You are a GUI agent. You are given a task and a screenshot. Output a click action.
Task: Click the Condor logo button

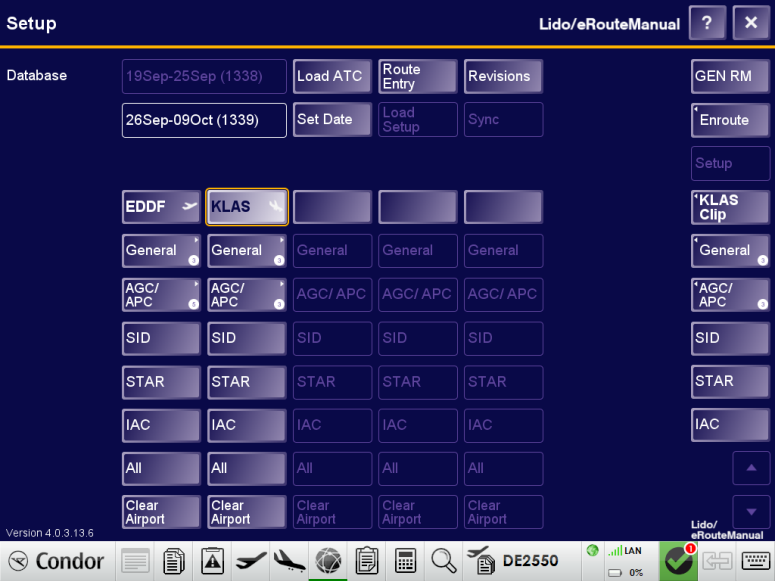tap(57, 561)
